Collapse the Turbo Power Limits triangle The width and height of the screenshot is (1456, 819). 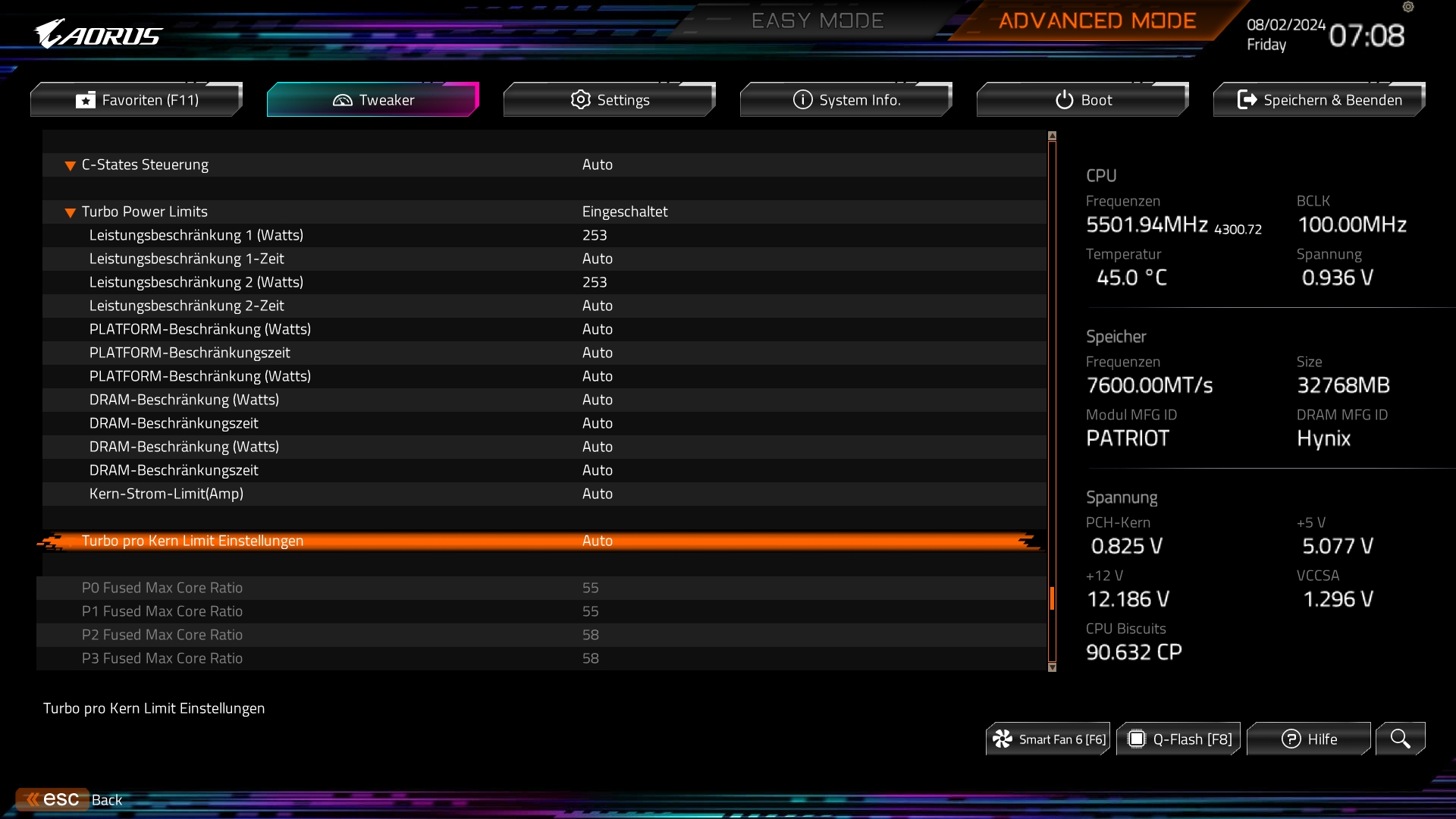[70, 212]
